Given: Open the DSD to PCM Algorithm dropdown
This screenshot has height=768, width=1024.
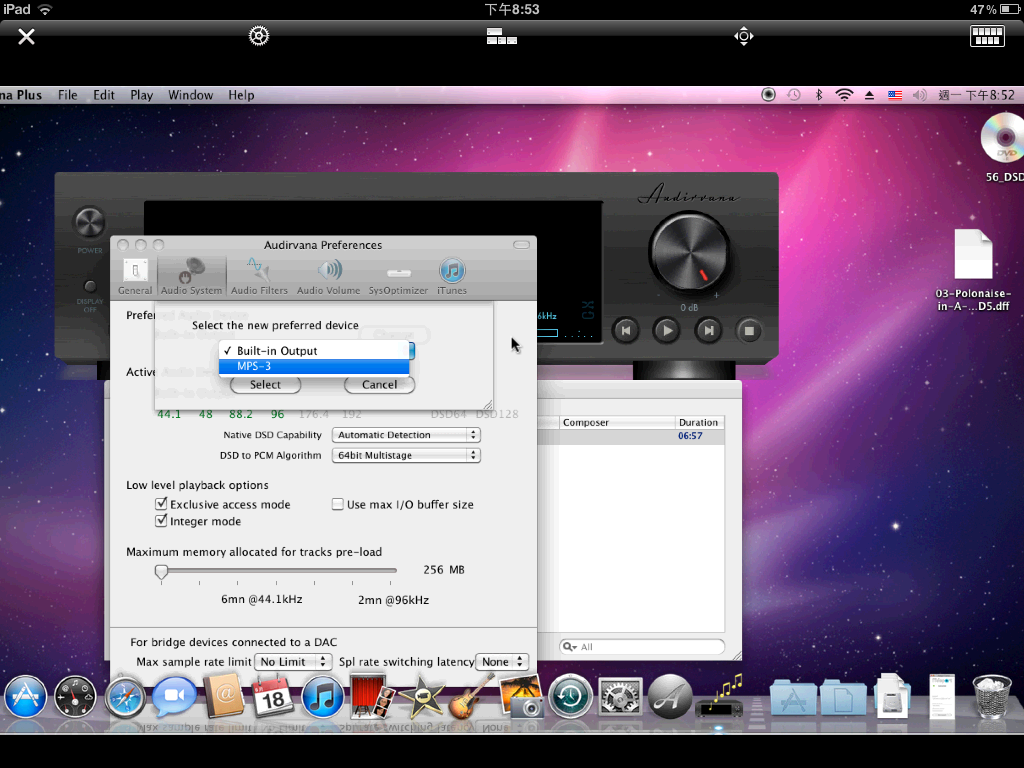Looking at the screenshot, I should coord(406,455).
